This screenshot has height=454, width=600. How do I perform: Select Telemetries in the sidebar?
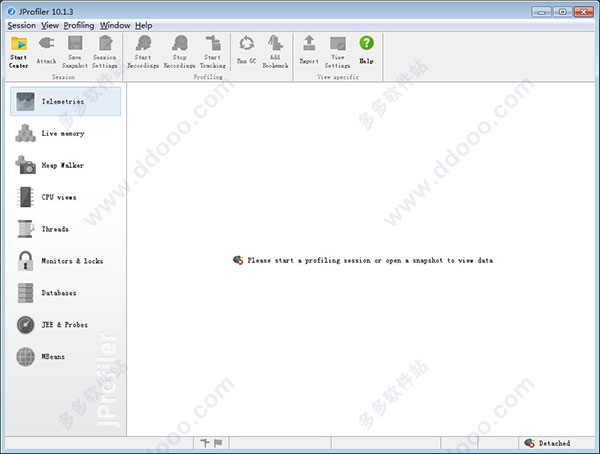(x=65, y=101)
